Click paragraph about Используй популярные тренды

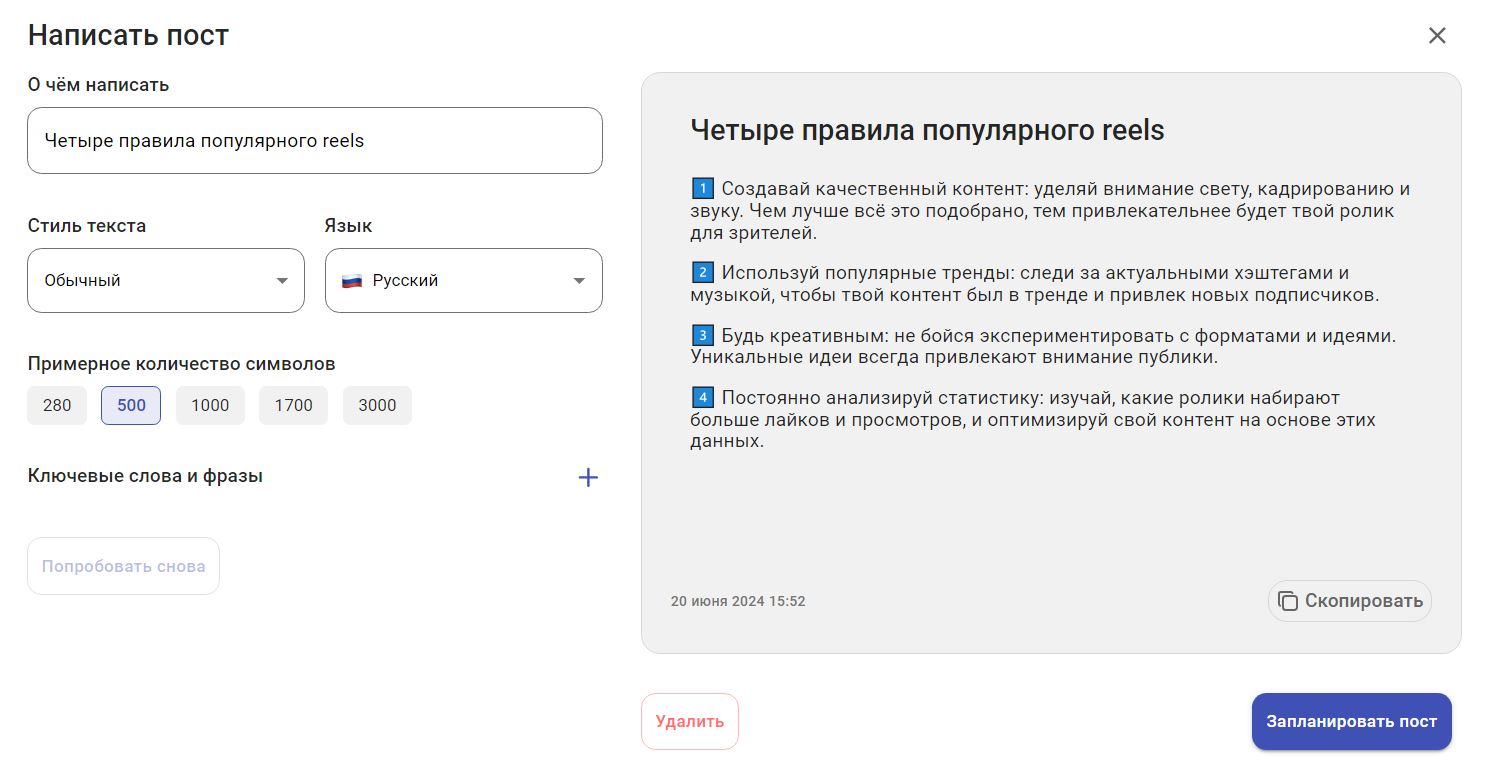pyautogui.click(x=1035, y=284)
